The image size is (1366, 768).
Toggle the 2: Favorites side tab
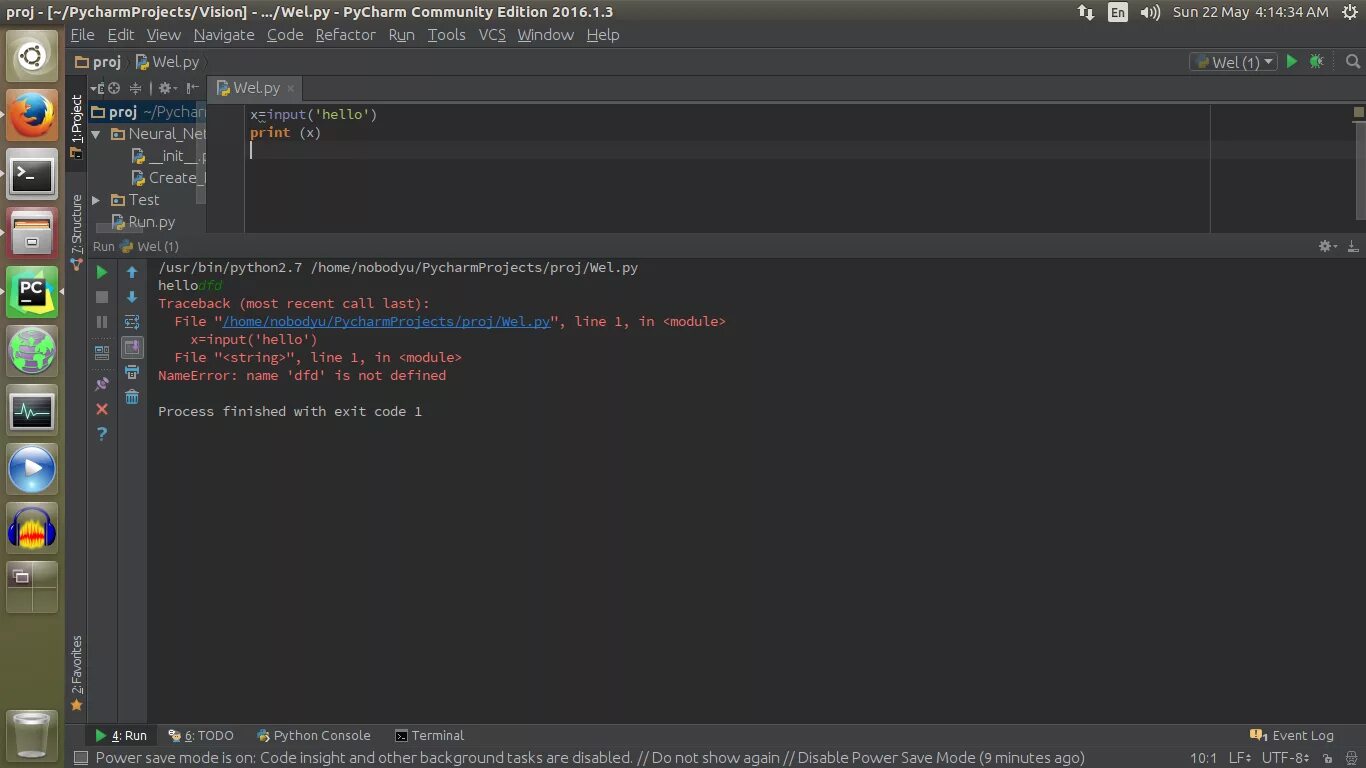pyautogui.click(x=76, y=673)
